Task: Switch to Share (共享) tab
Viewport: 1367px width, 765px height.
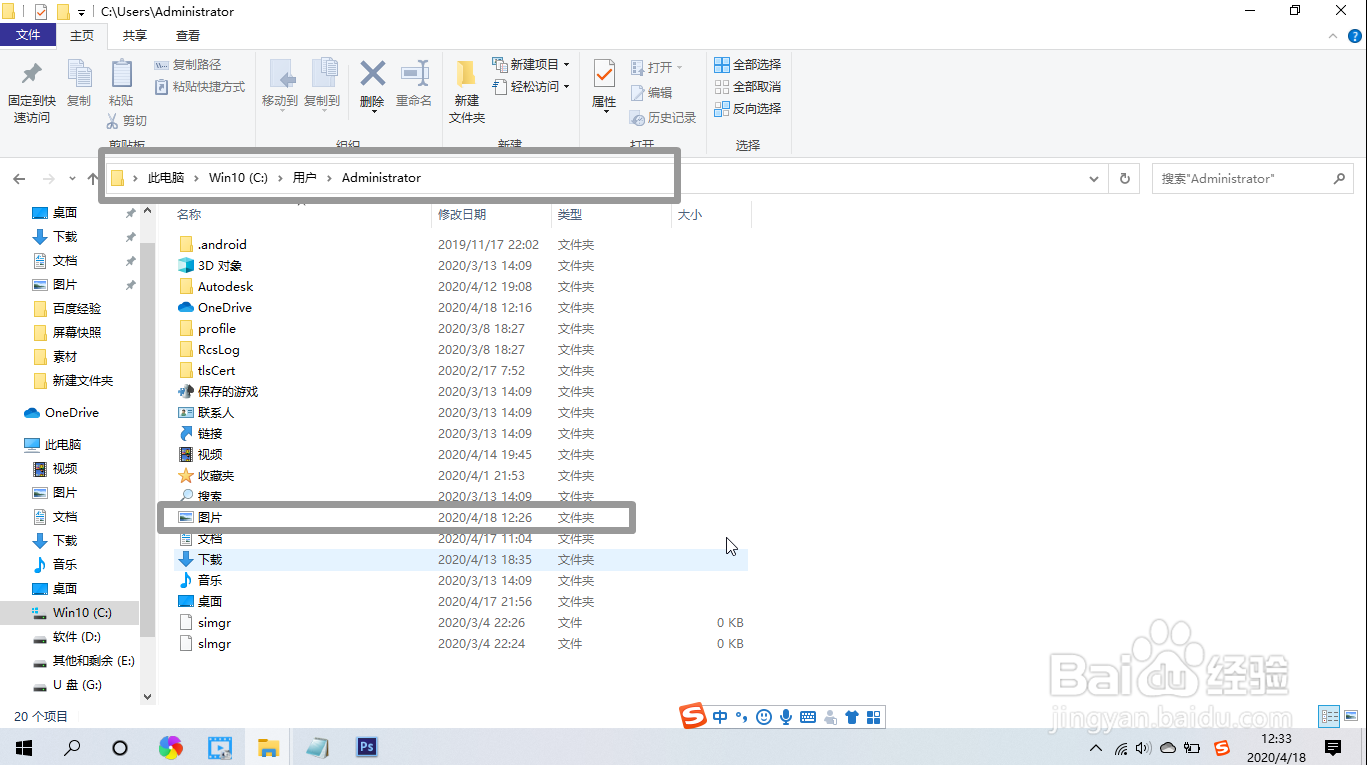Action: coord(135,35)
